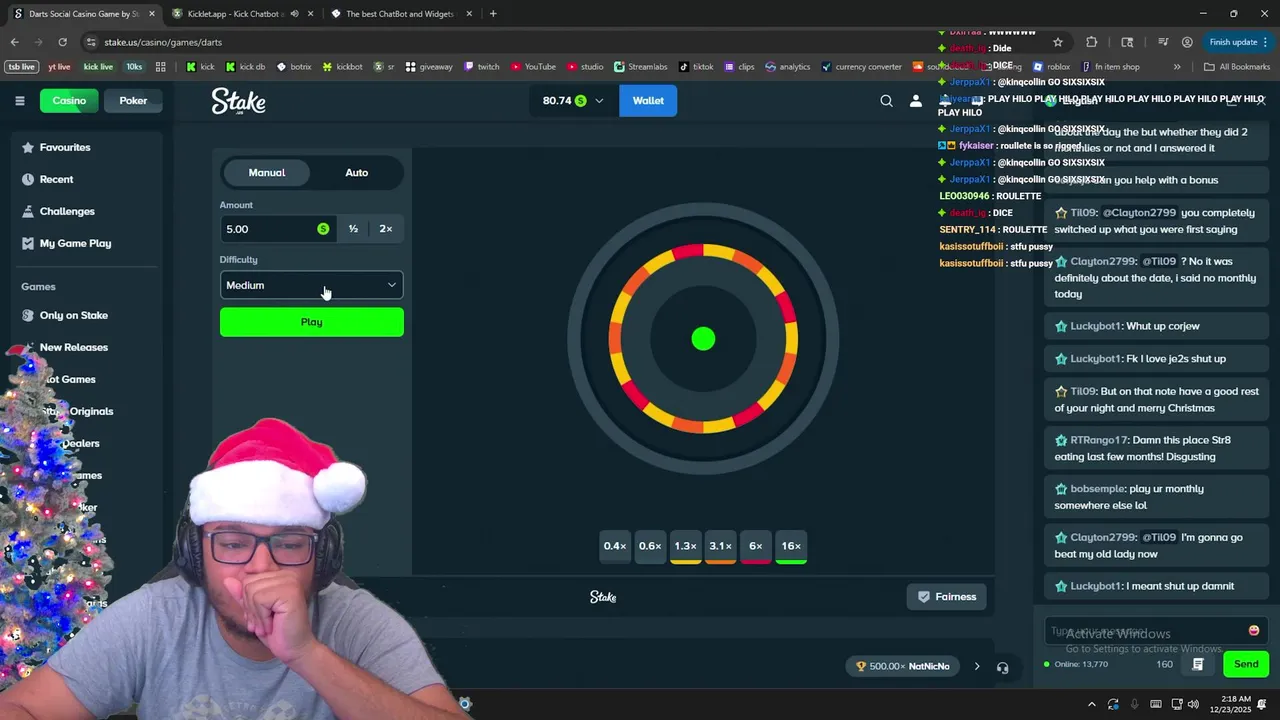Click the green dartboard bullseye
1280x720 pixels.
tap(703, 339)
